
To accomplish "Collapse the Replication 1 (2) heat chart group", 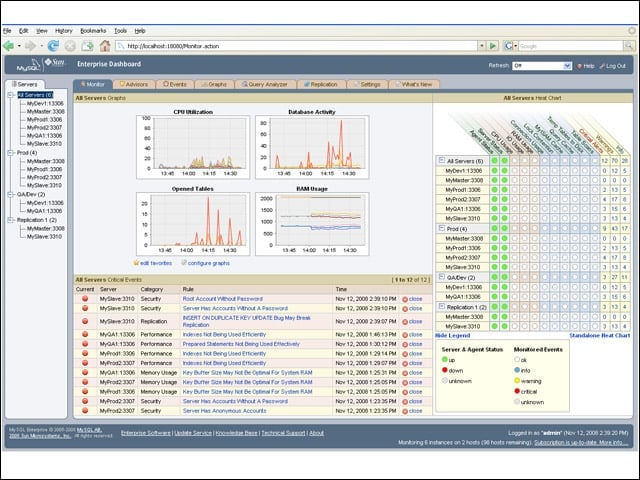I will point(442,306).
